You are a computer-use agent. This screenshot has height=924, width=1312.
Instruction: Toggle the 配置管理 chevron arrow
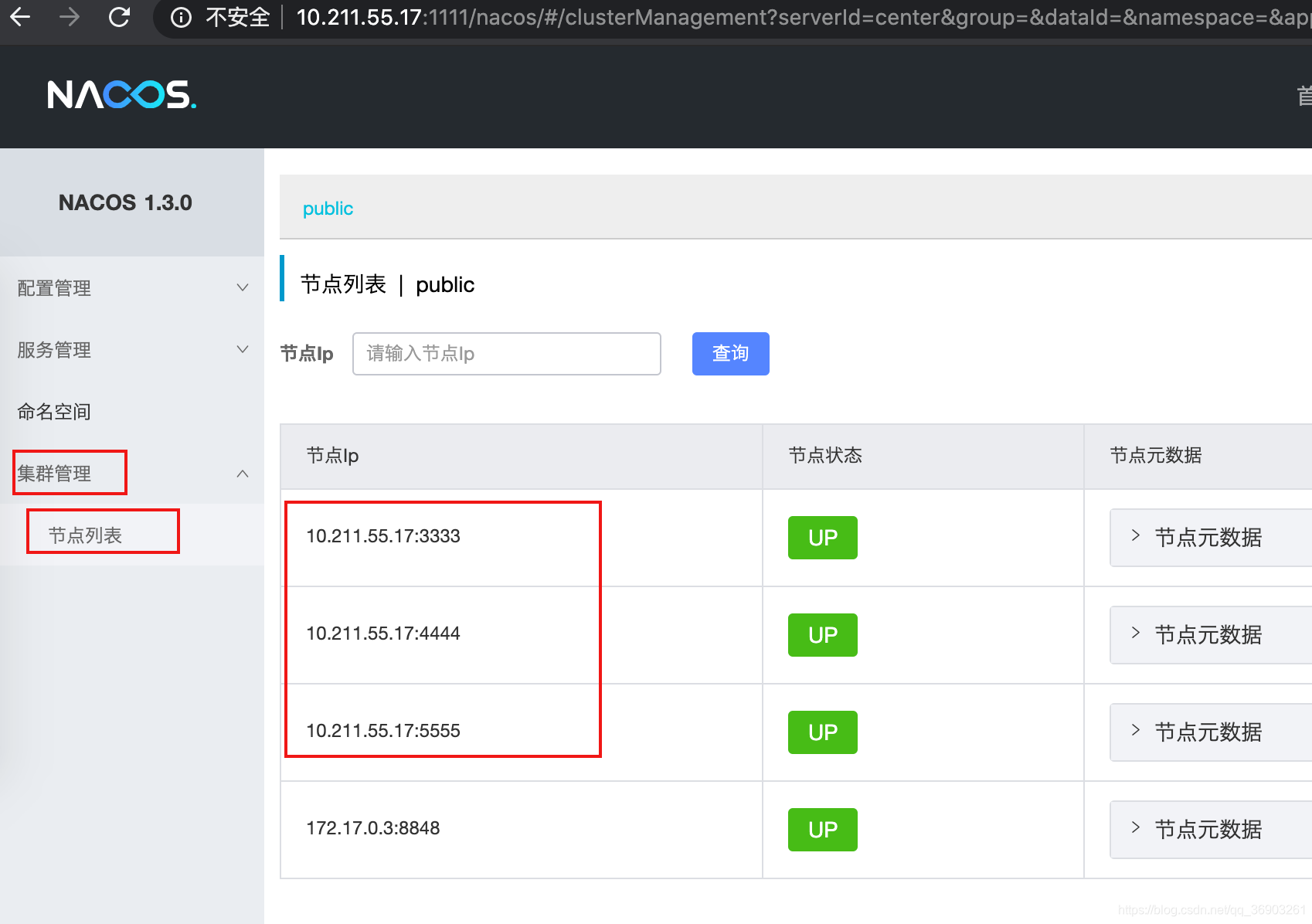tap(243, 287)
